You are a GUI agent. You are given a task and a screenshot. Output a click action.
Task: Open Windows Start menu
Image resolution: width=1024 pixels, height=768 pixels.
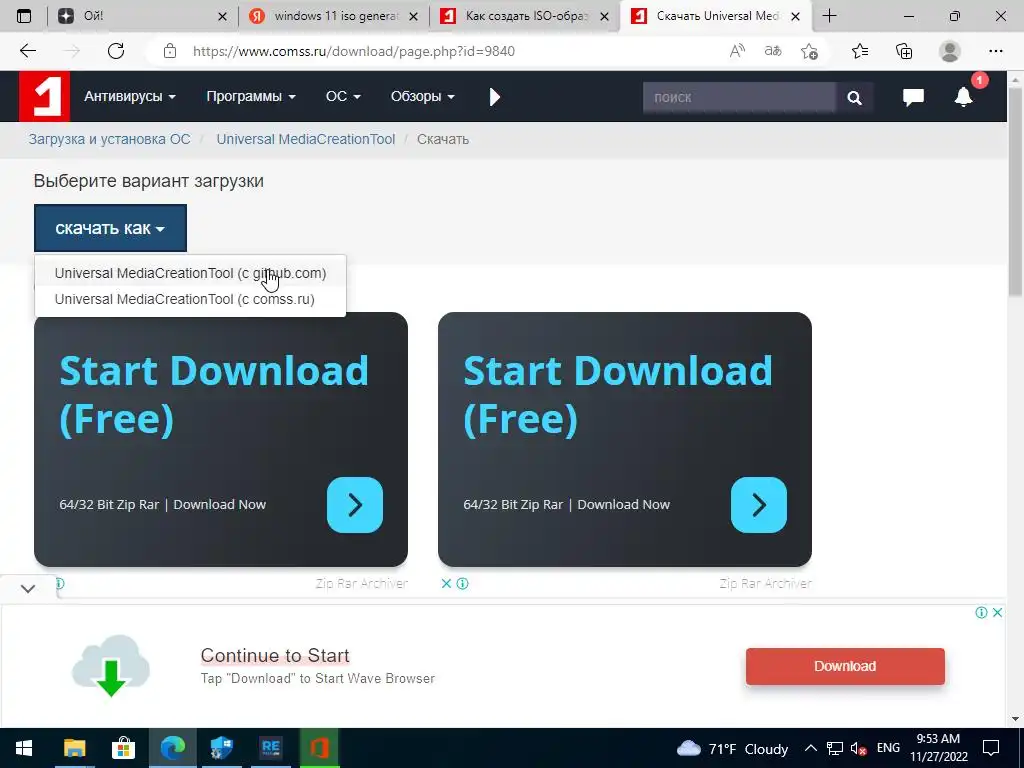[x=24, y=748]
